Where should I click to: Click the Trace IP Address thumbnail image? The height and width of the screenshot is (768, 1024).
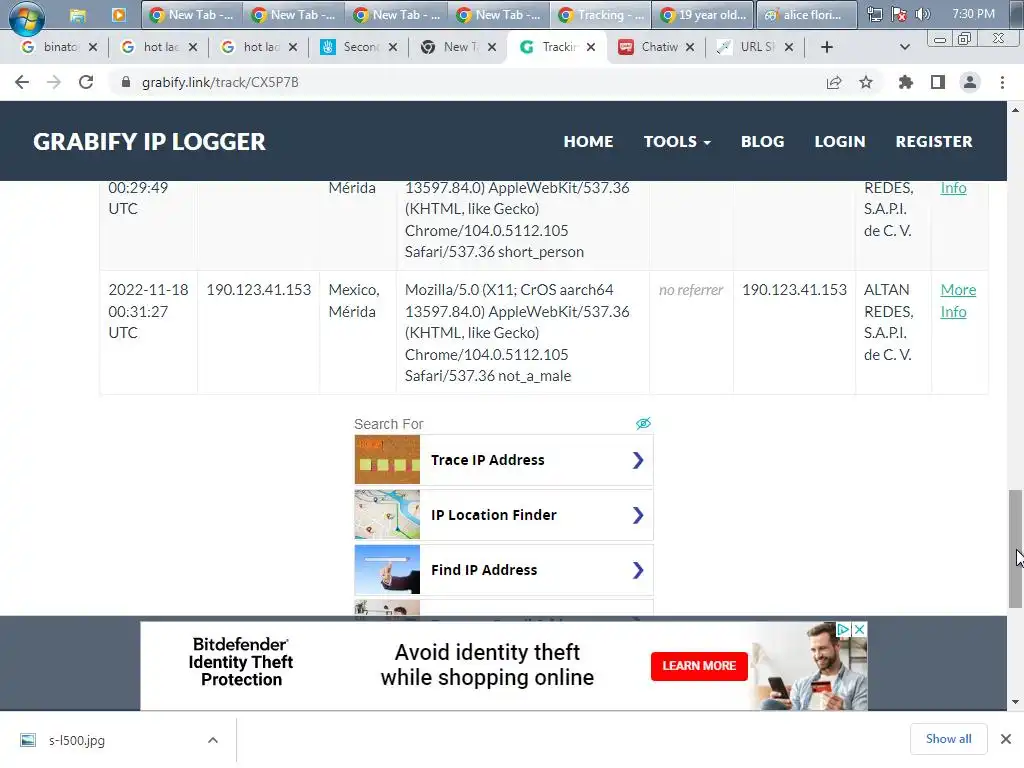(x=387, y=460)
